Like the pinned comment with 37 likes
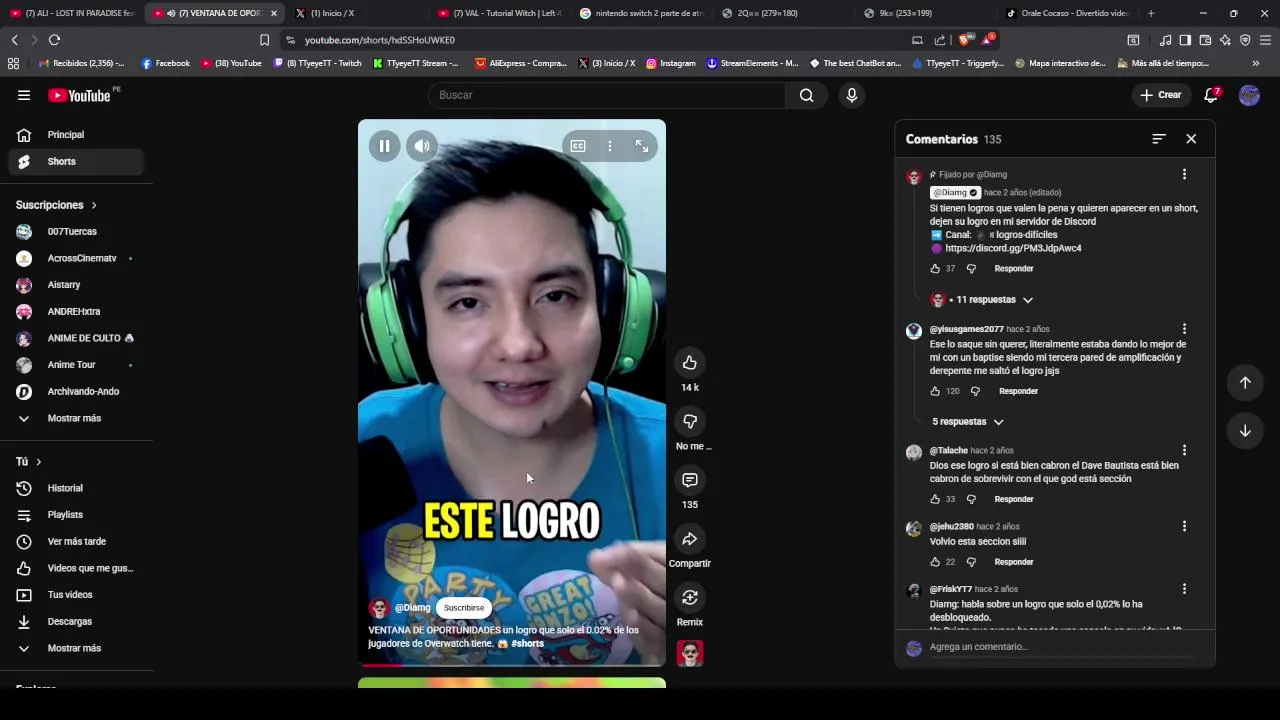The height and width of the screenshot is (720, 1280). tap(935, 269)
